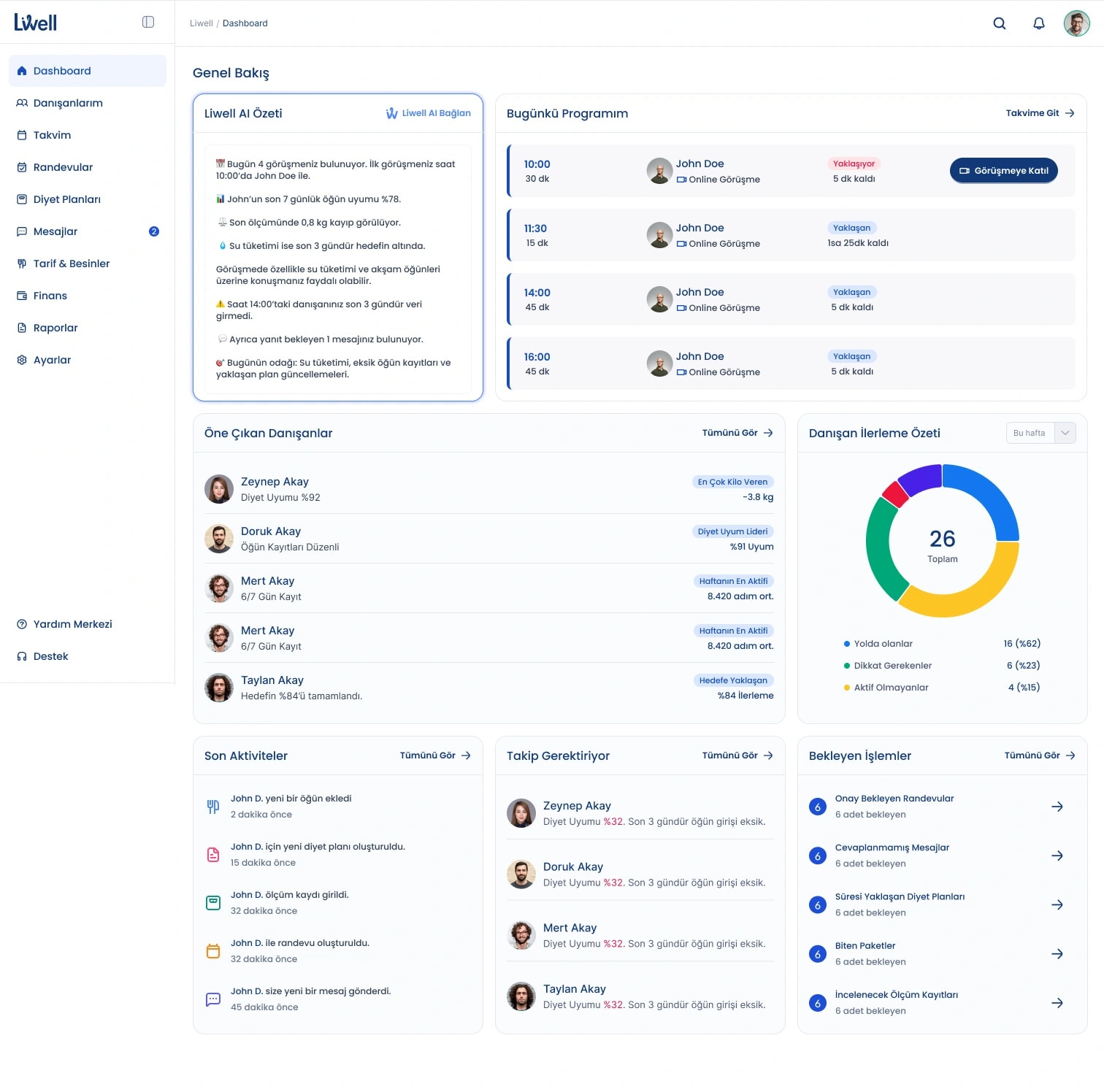Open the user profile avatar
This screenshot has width=1104, height=1092.
(x=1077, y=23)
